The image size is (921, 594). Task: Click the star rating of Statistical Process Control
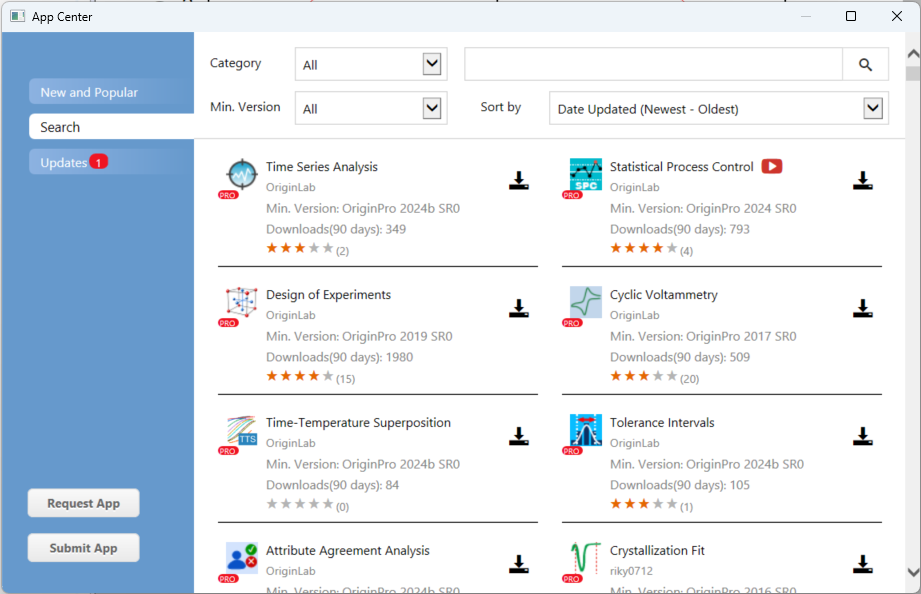644,249
